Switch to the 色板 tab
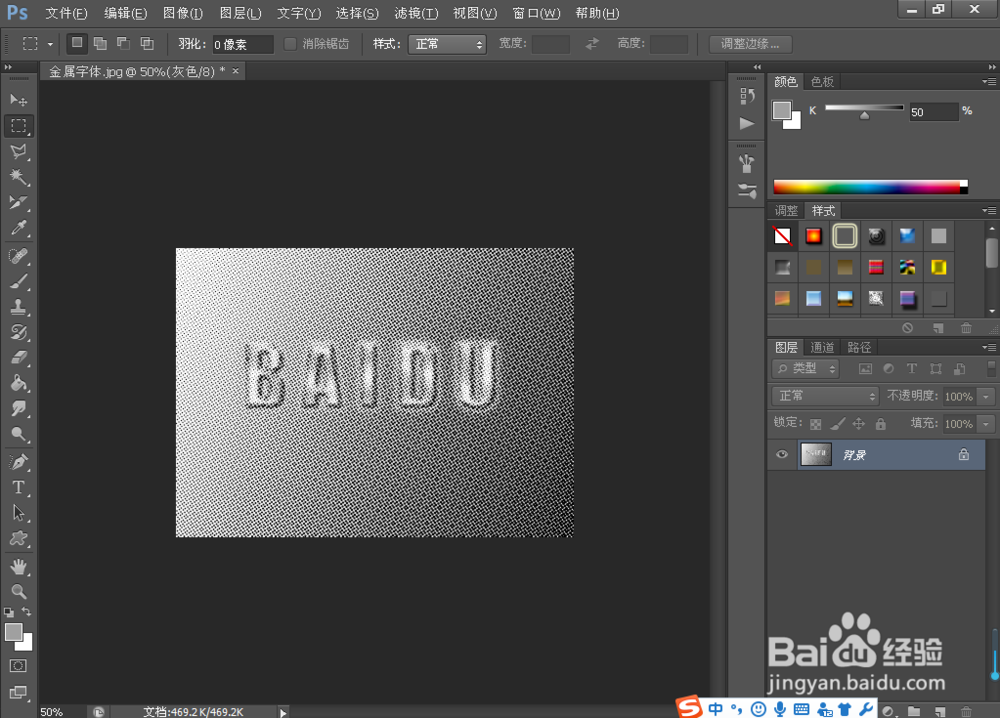The height and width of the screenshot is (718, 1000). 822,82
